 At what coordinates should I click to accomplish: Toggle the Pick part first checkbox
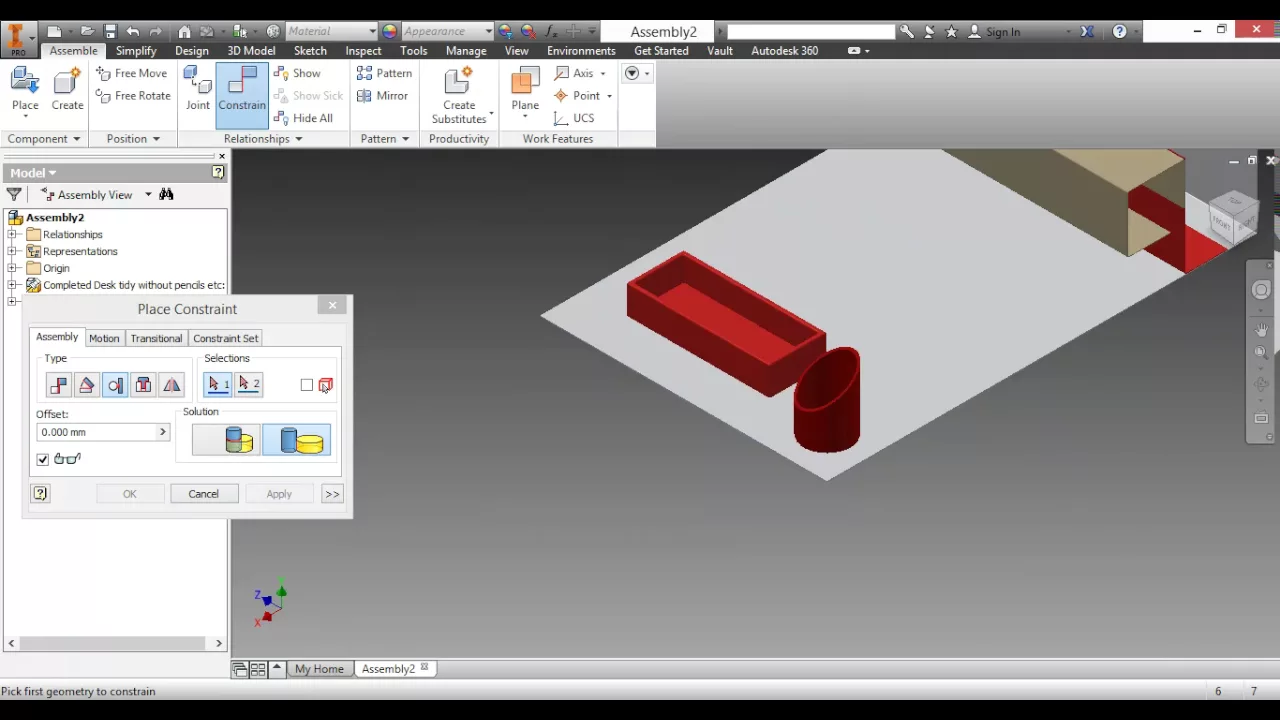point(307,385)
